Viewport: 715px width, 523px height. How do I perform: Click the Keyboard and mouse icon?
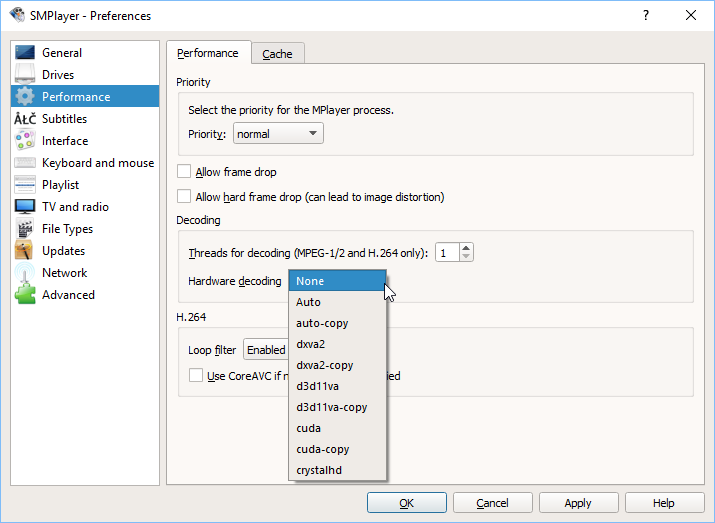[x=25, y=163]
